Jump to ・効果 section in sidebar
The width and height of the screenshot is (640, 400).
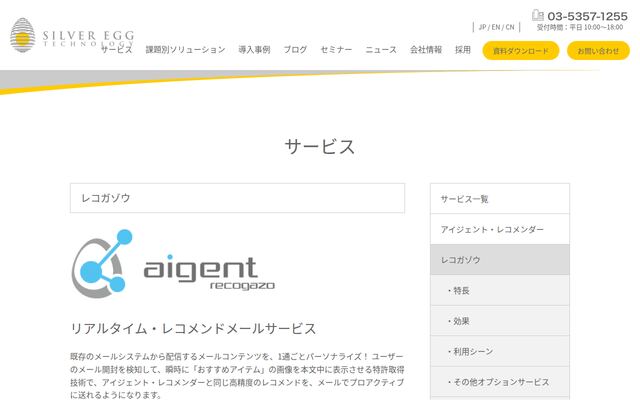click(x=500, y=321)
